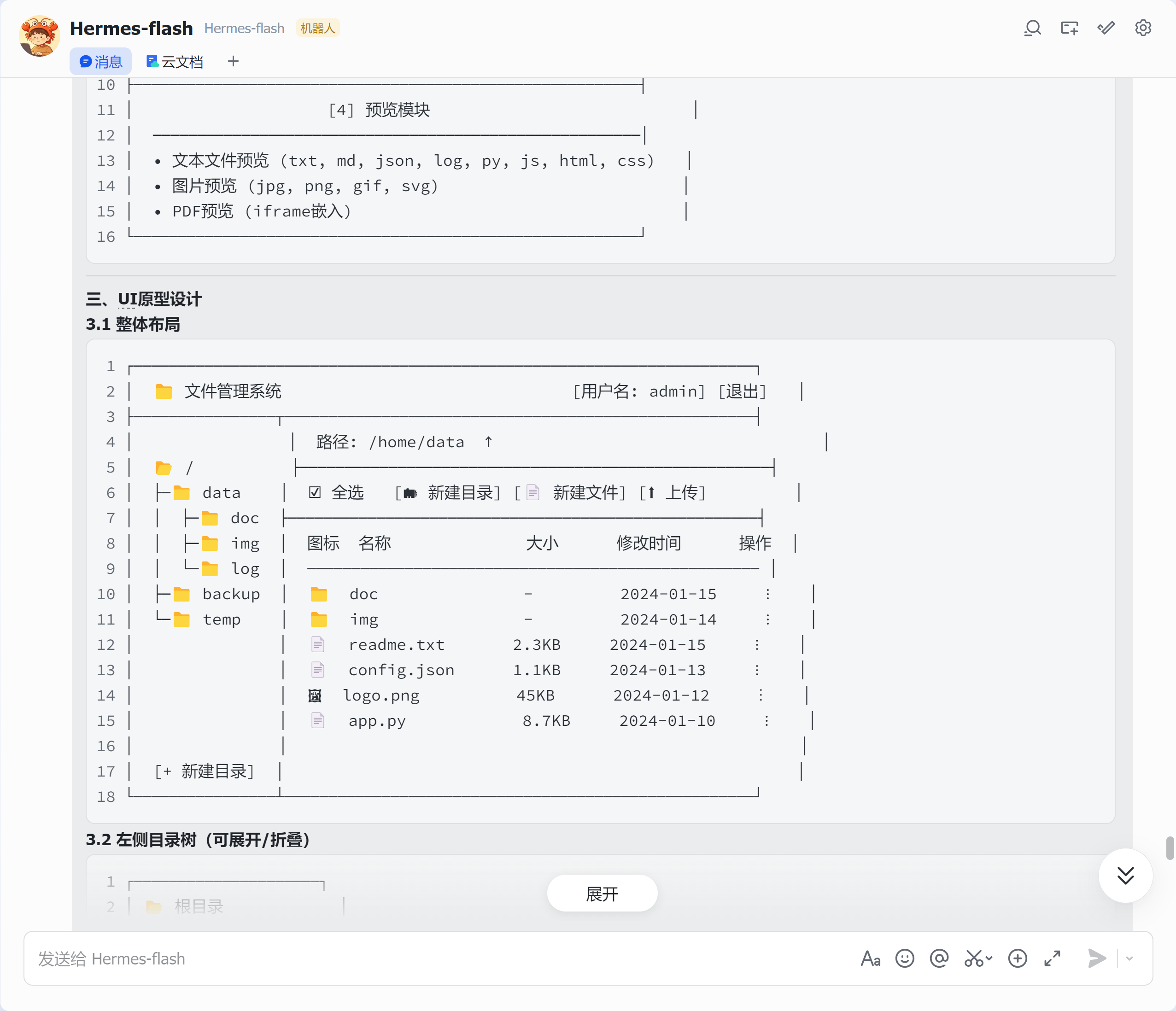Open the tasks checkmark icon
The image size is (1176, 1011).
pos(1106,28)
